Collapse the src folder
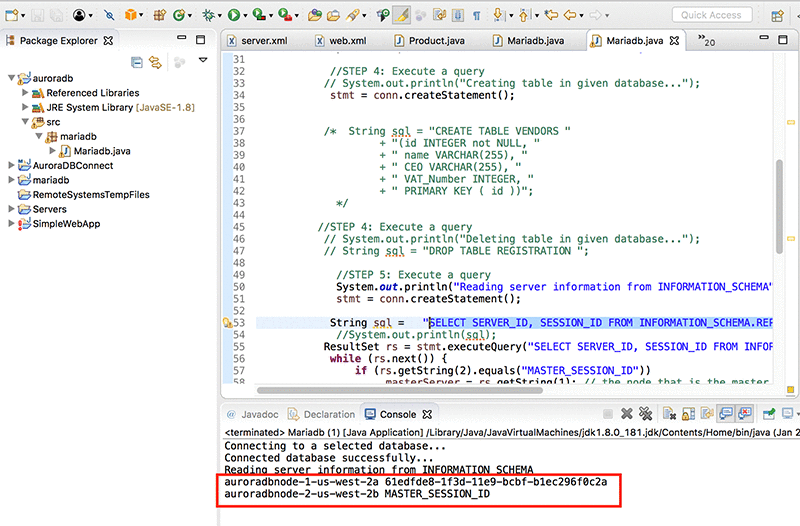 click(24, 121)
